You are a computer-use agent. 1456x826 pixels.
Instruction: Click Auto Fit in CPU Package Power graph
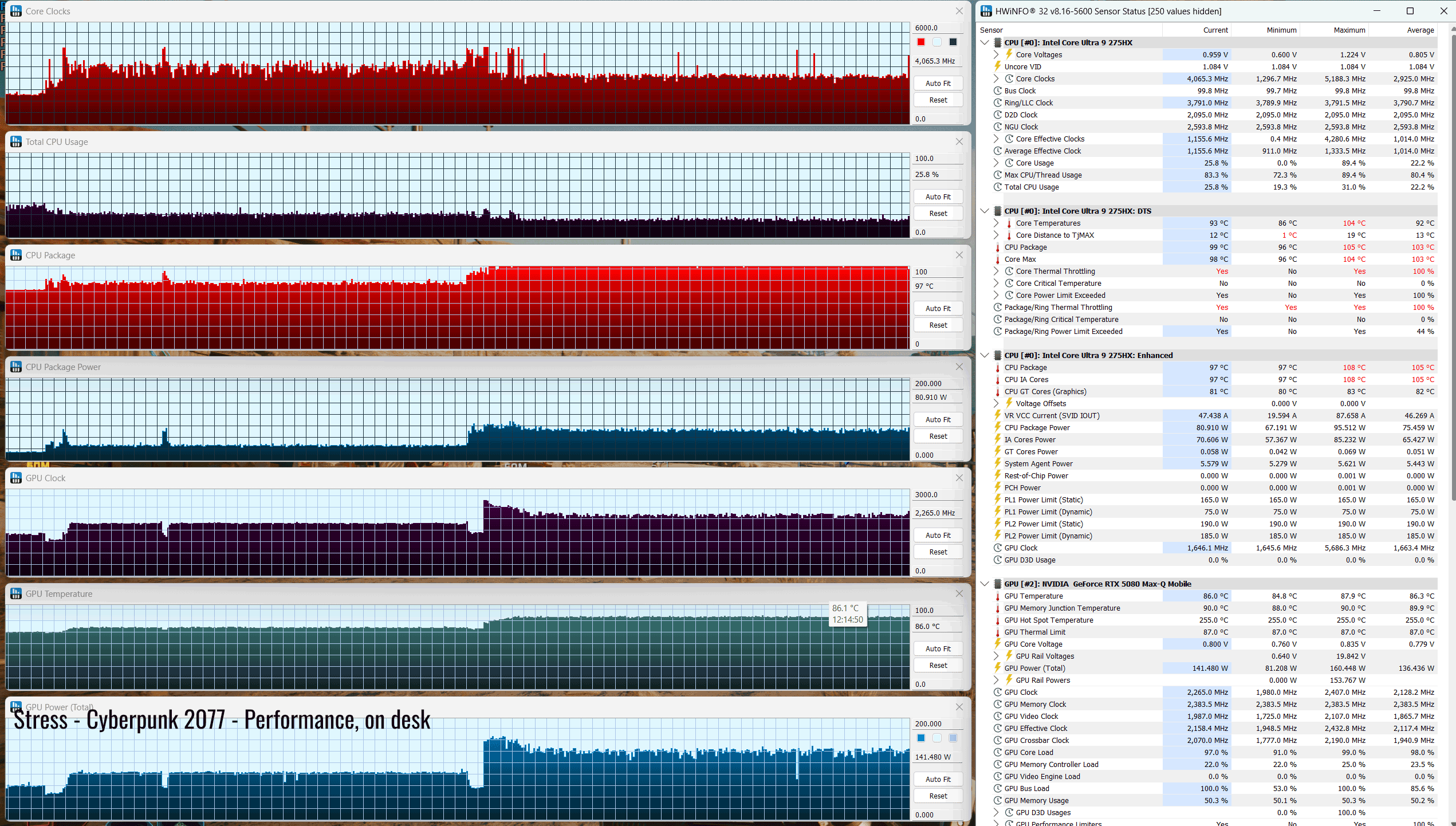pos(938,419)
